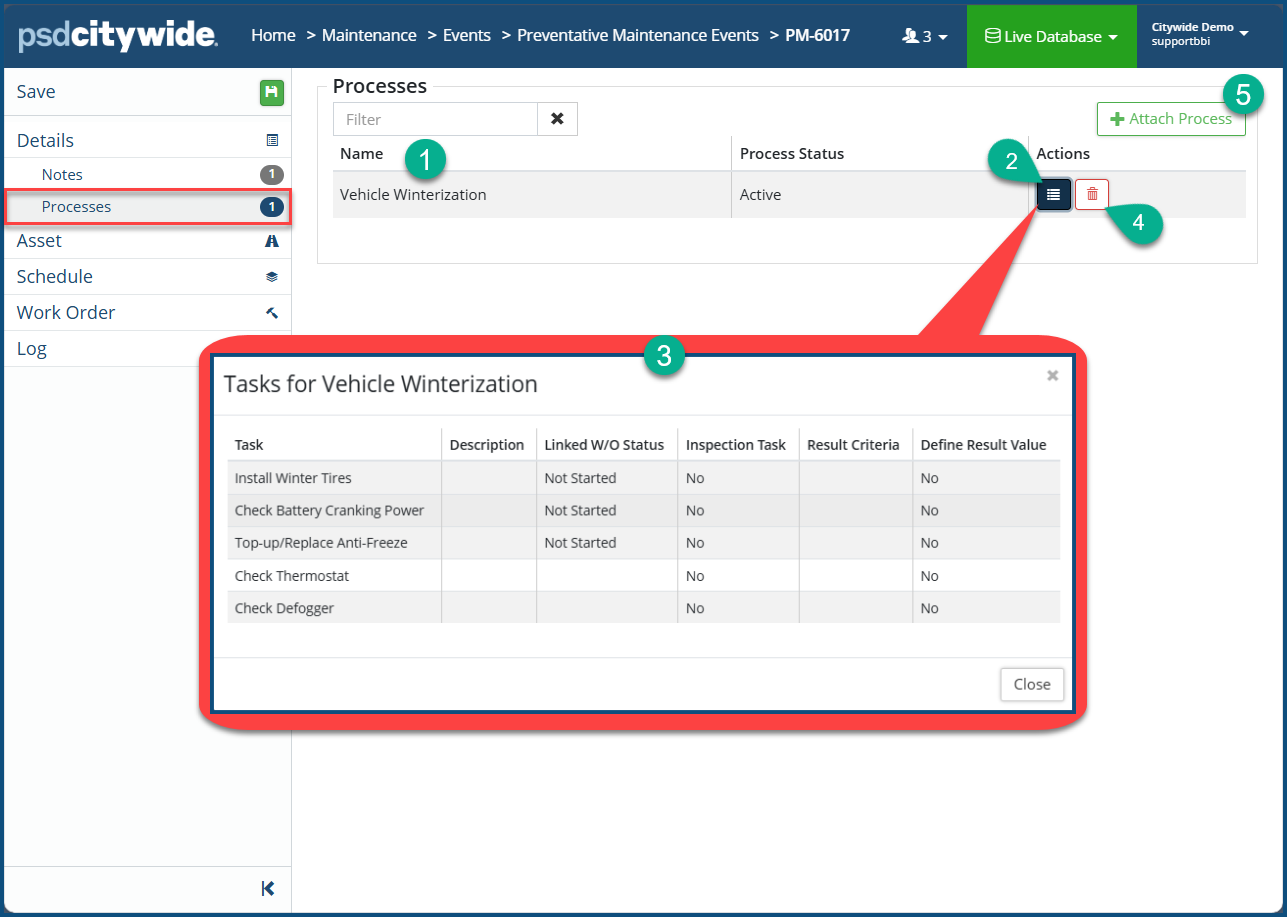
Task: Delete Vehicle Winterization process via trash icon
Action: click(1092, 195)
